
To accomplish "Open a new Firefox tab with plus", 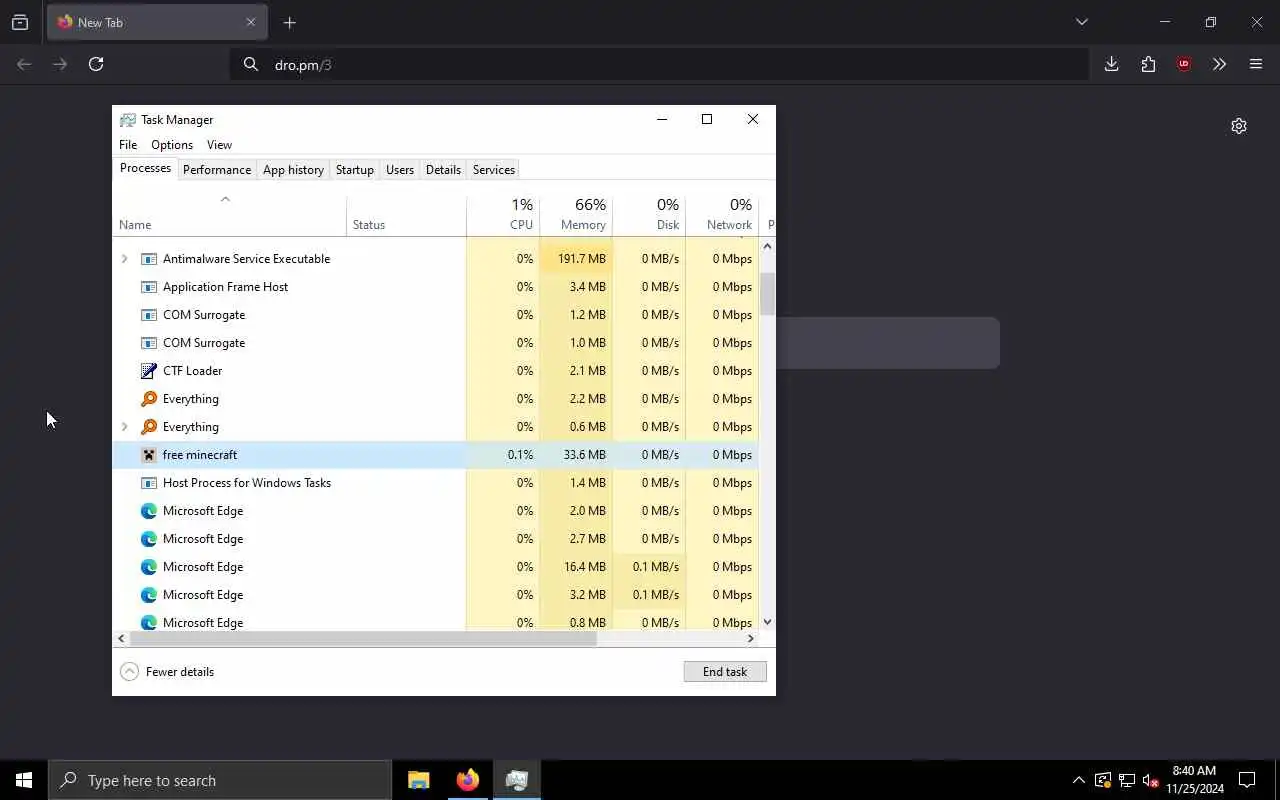I will (x=289, y=22).
